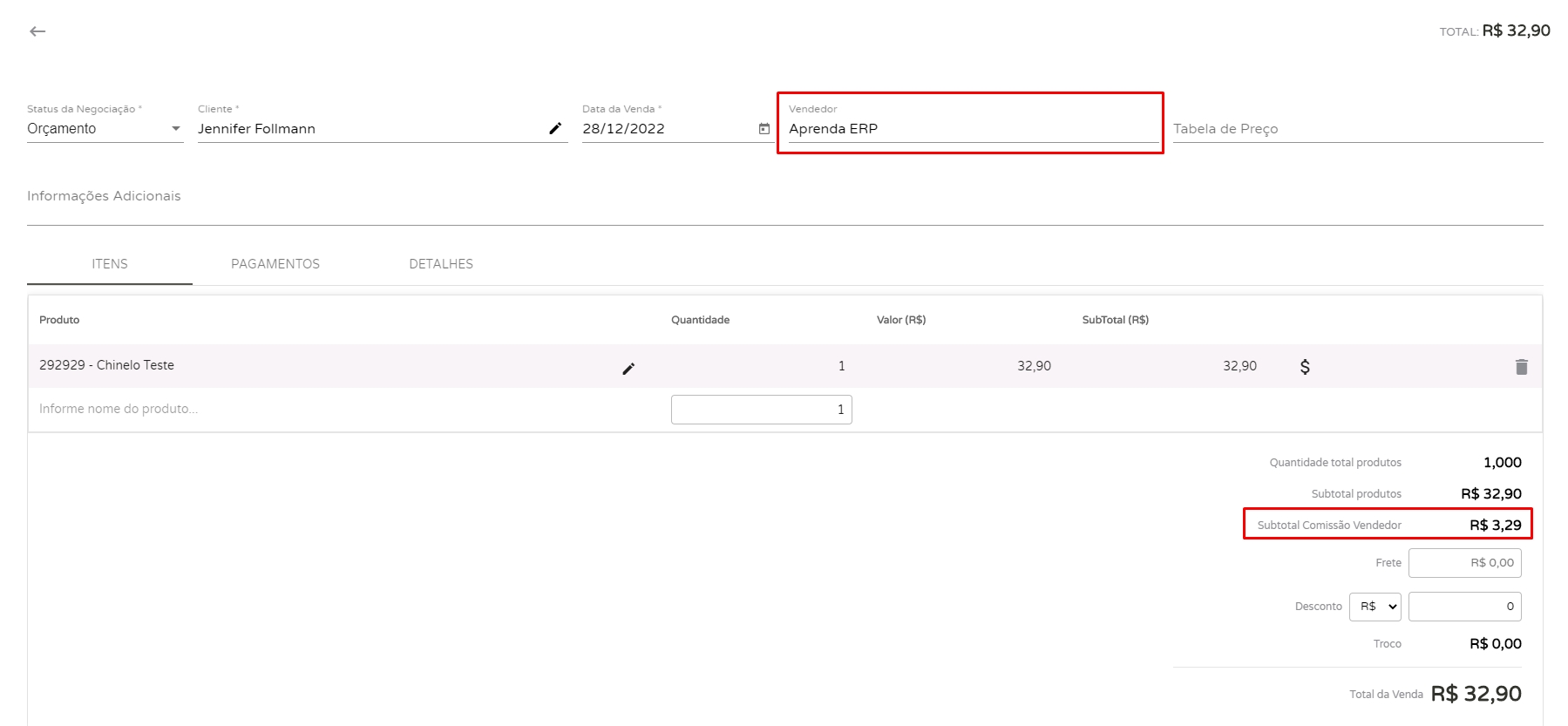Switch to the PAGAMENTOS tab
Screen dimensions: 1568x726
pyautogui.click(x=275, y=264)
